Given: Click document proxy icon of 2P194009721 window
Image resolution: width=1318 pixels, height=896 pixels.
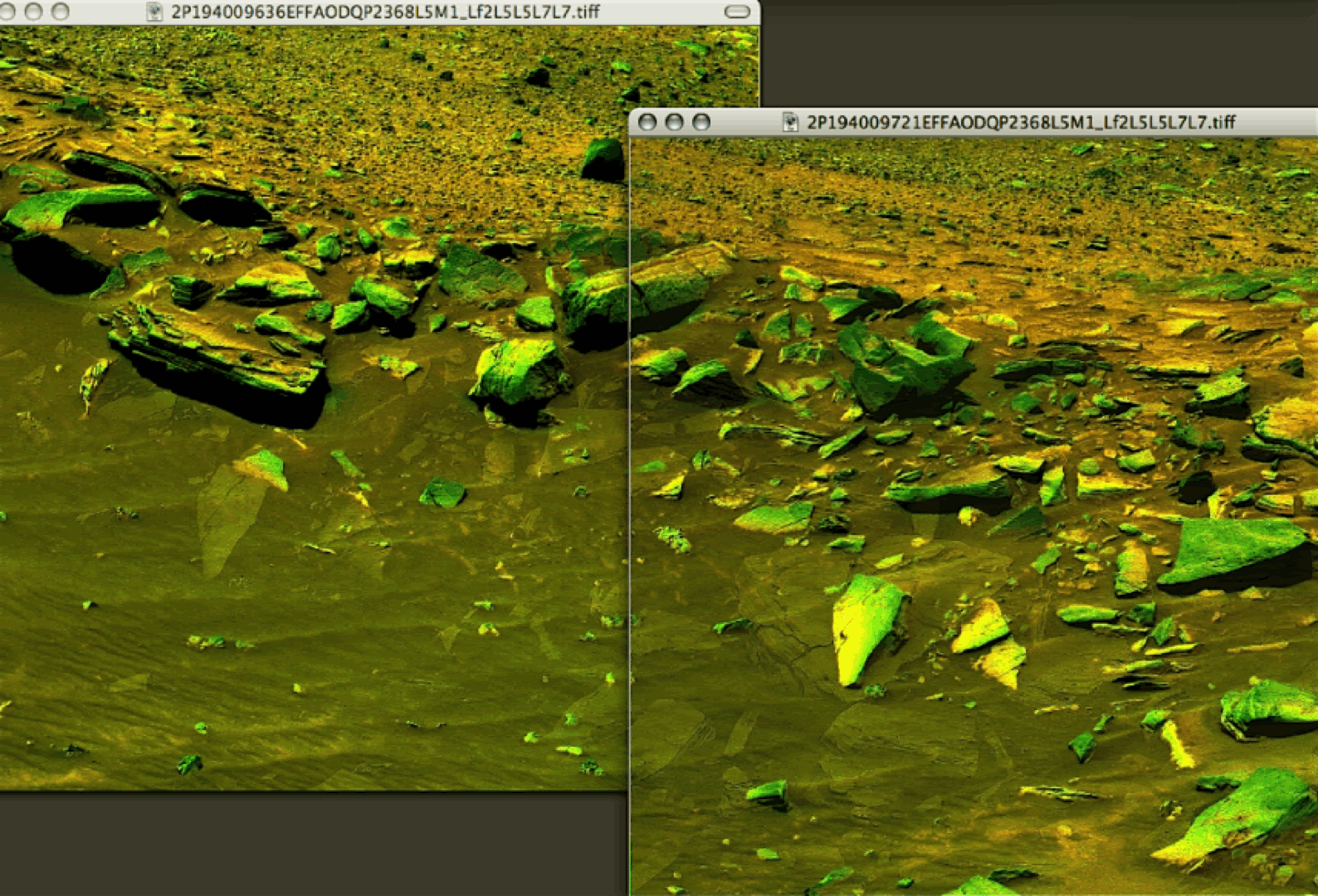Looking at the screenshot, I should coord(790,123).
